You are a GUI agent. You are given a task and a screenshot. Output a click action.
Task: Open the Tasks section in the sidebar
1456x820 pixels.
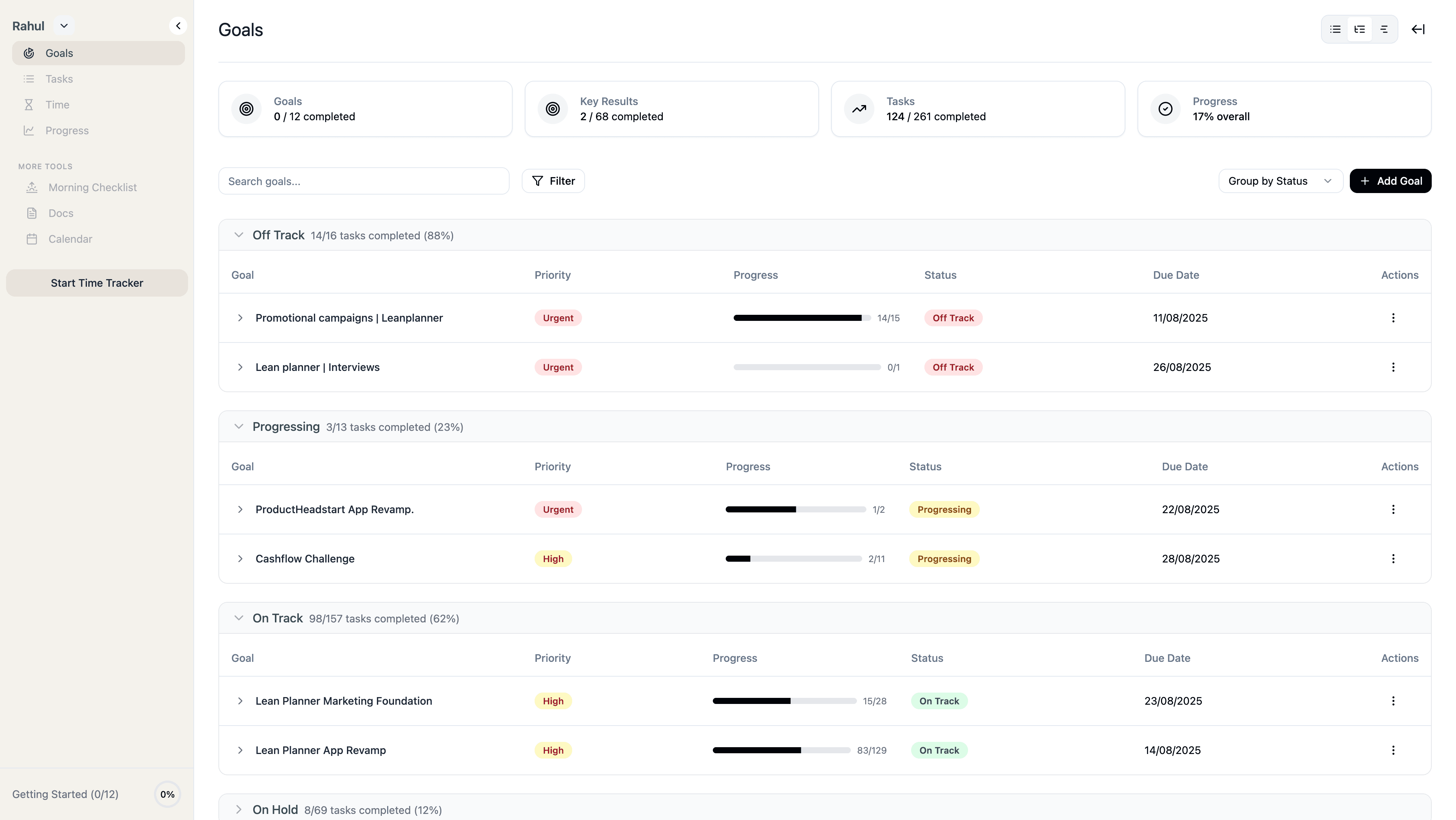pos(59,79)
